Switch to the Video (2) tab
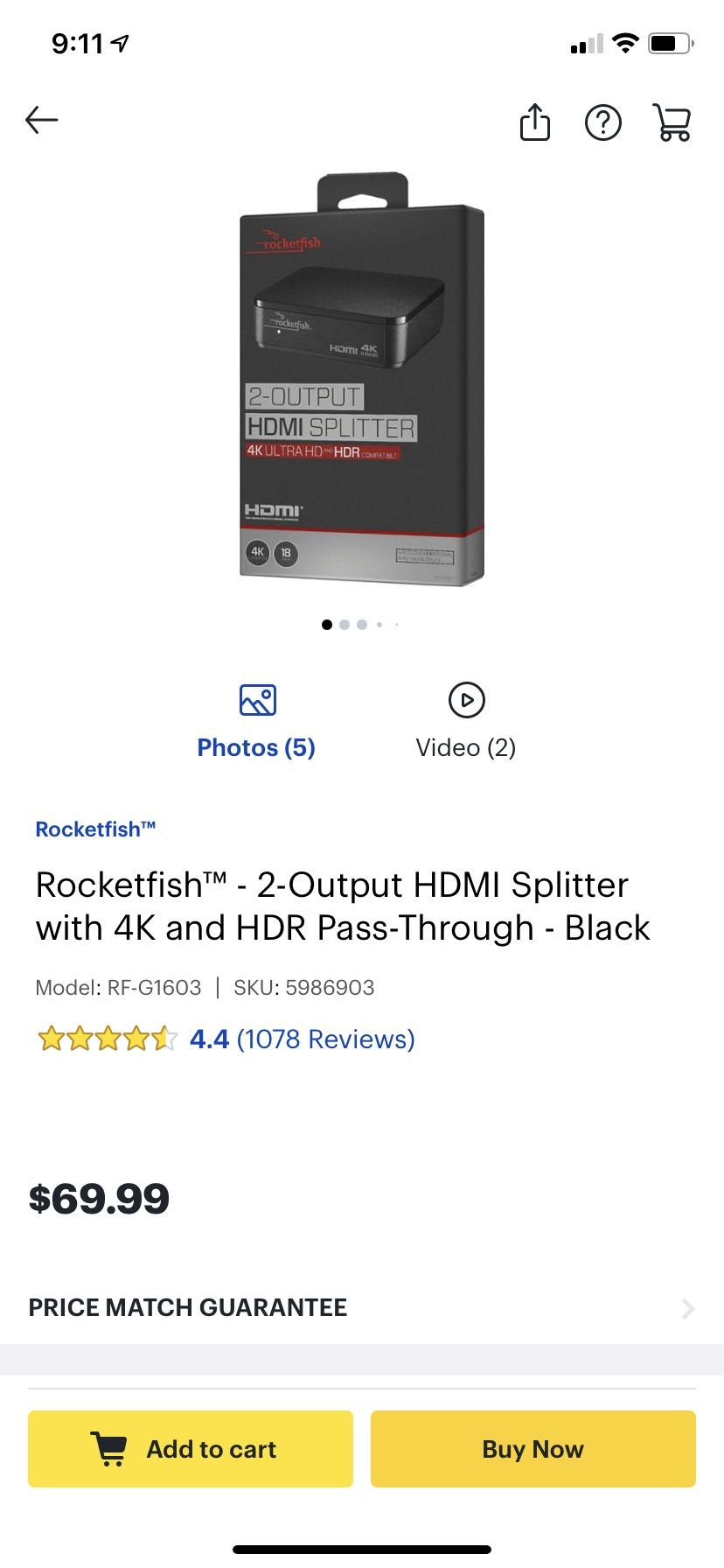This screenshot has width=724, height=1568. (x=466, y=747)
